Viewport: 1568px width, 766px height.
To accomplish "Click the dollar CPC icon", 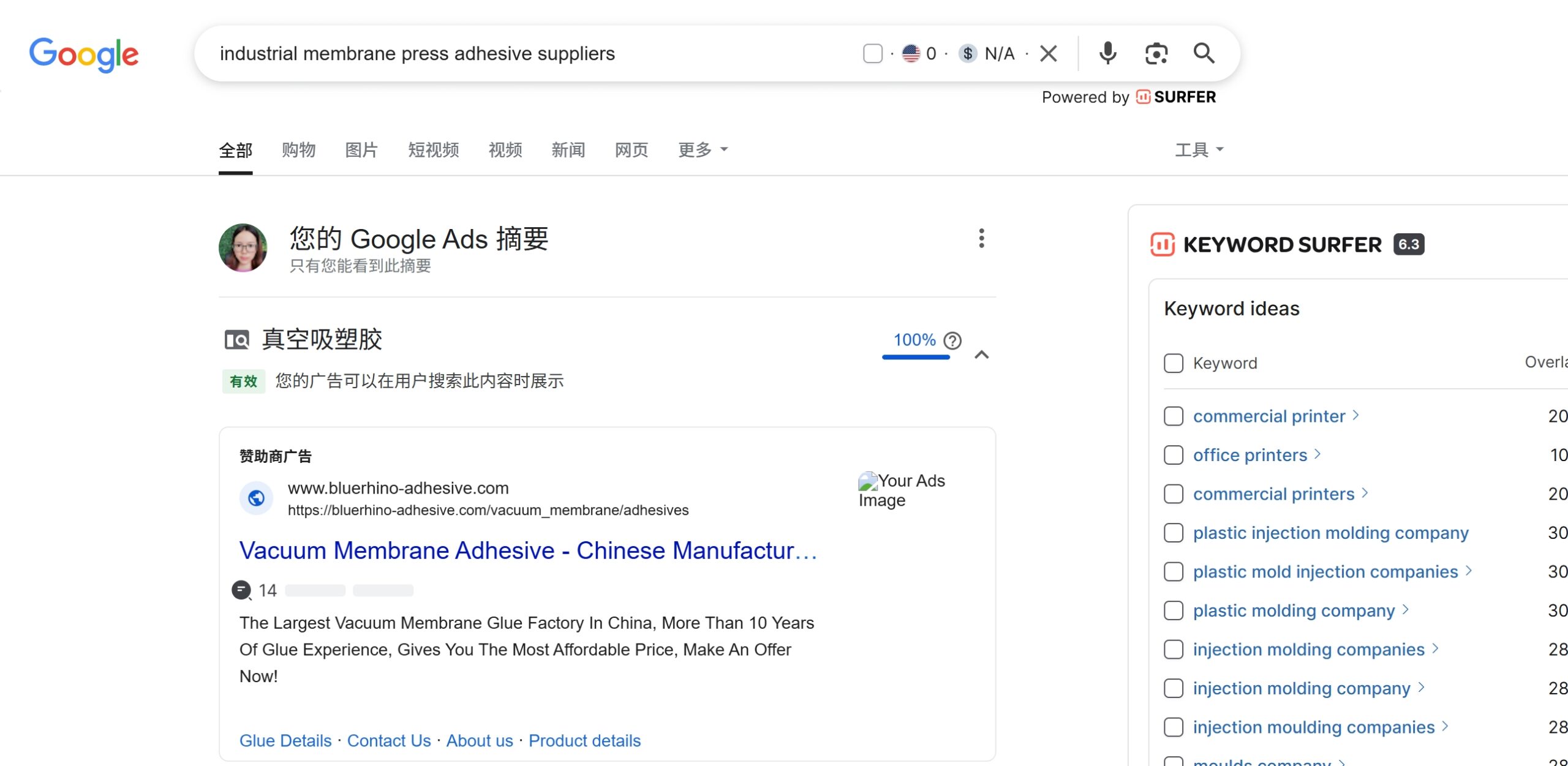I will 968,54.
